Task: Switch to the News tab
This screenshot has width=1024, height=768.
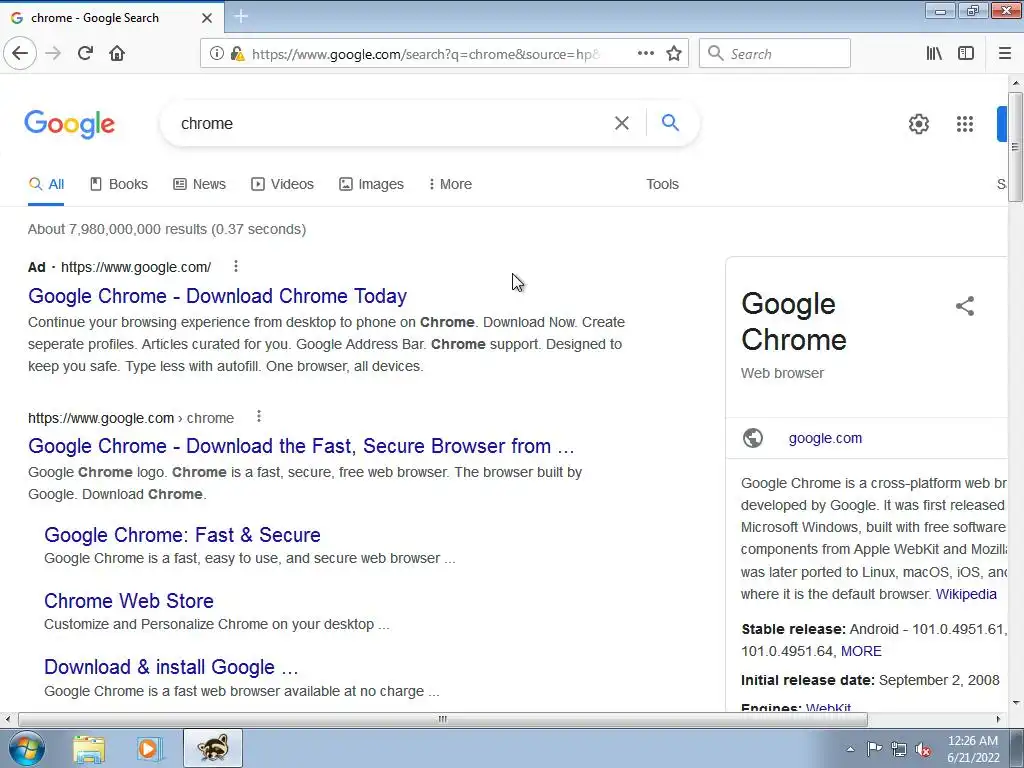Action: [199, 184]
